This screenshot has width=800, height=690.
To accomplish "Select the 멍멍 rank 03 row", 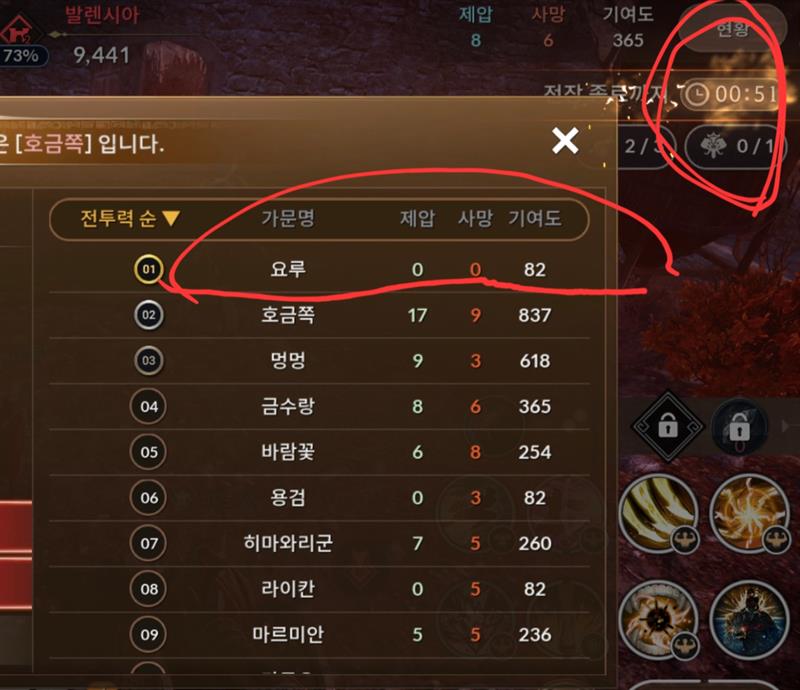I will click(x=319, y=361).
